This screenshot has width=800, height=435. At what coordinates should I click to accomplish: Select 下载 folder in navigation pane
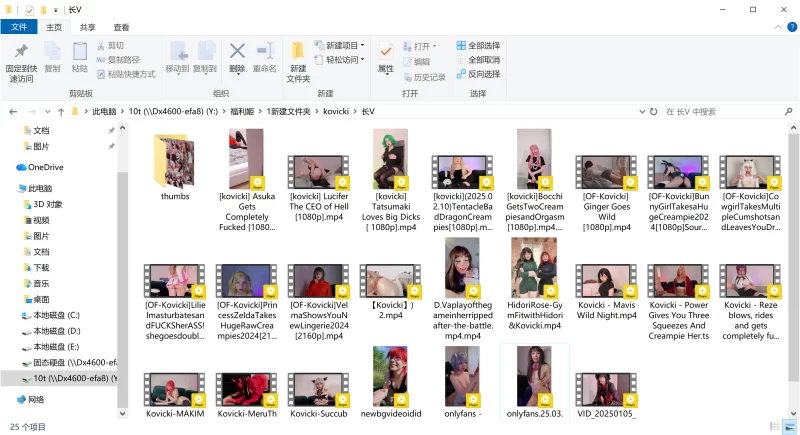(x=36, y=268)
